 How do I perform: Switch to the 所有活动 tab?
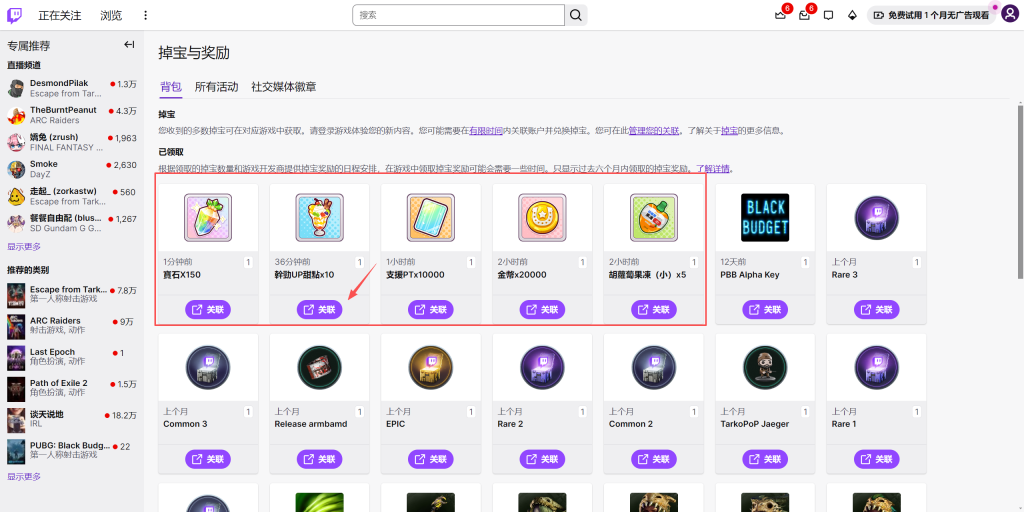[216, 87]
